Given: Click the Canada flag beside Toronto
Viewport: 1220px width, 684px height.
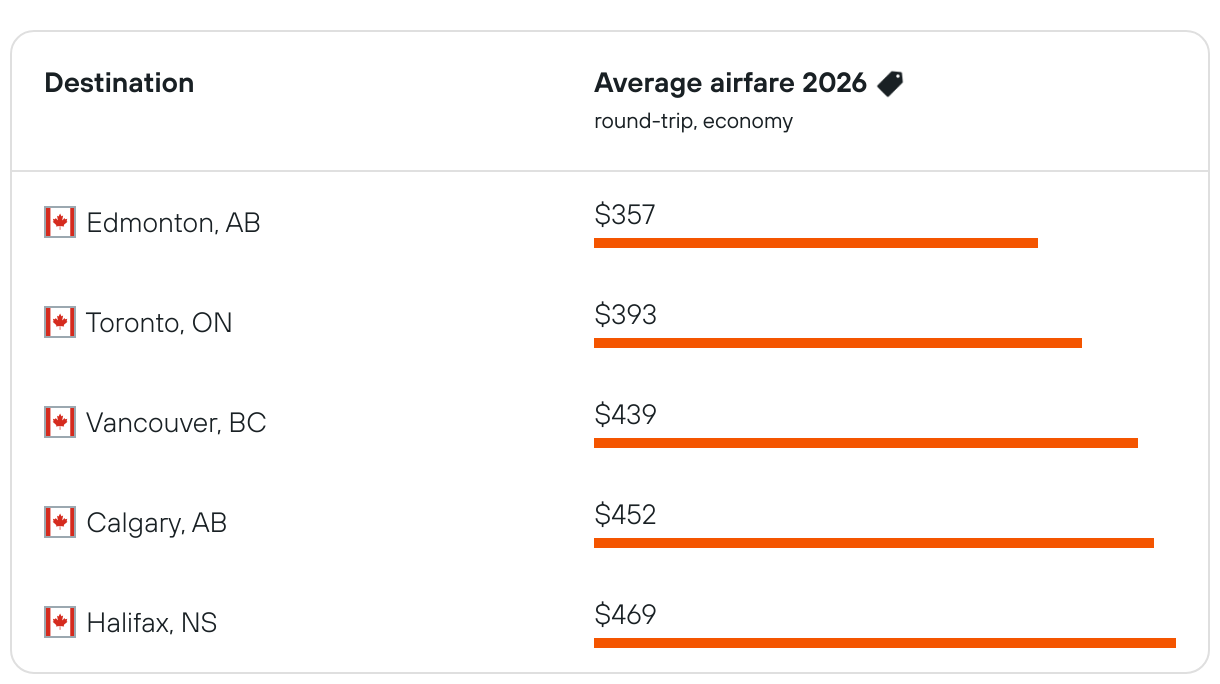Looking at the screenshot, I should [x=60, y=322].
